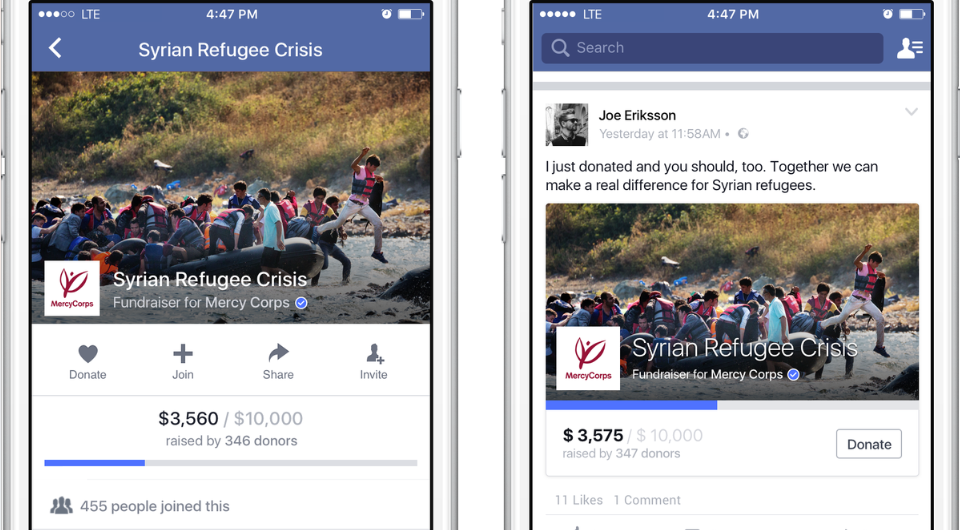
Task: Expand the post options chevron on Joe's post
Action: click(x=911, y=112)
